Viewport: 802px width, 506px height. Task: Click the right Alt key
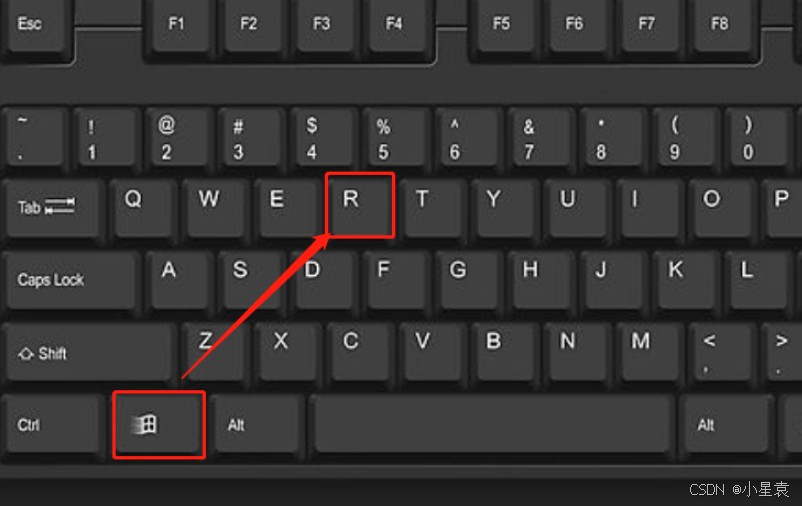tap(725, 425)
